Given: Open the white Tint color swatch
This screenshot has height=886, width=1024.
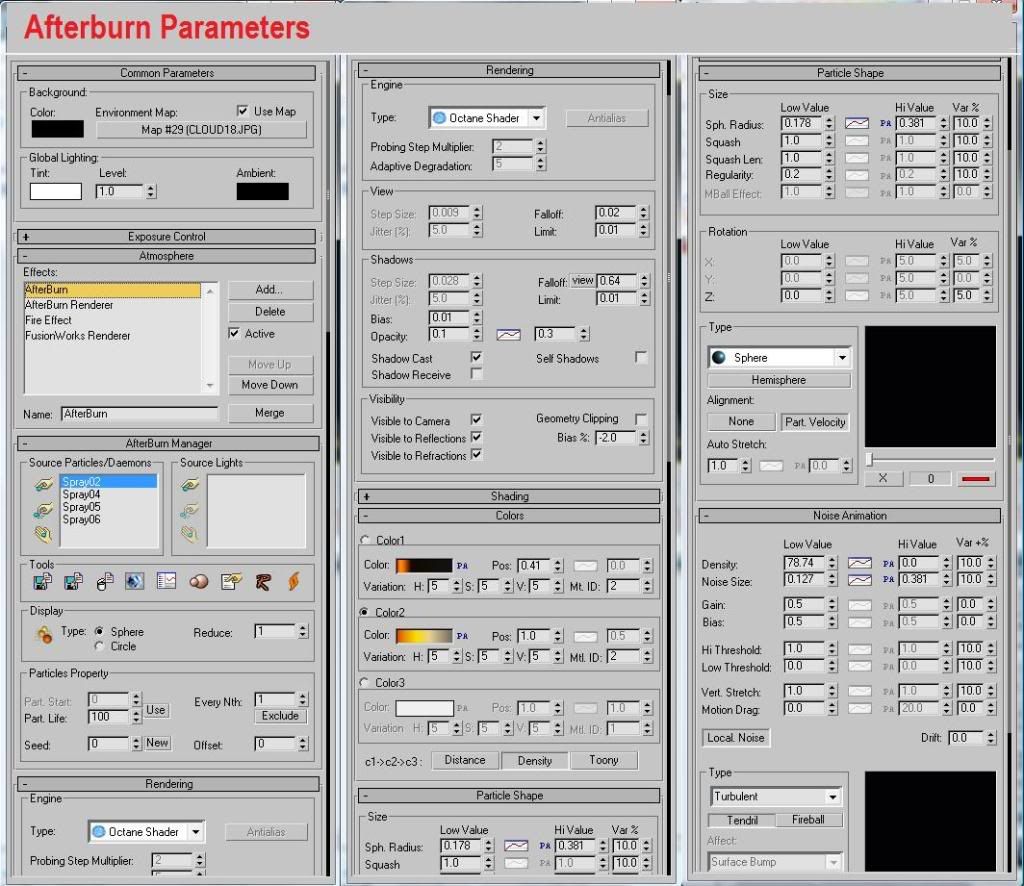Looking at the screenshot, I should 56,191.
